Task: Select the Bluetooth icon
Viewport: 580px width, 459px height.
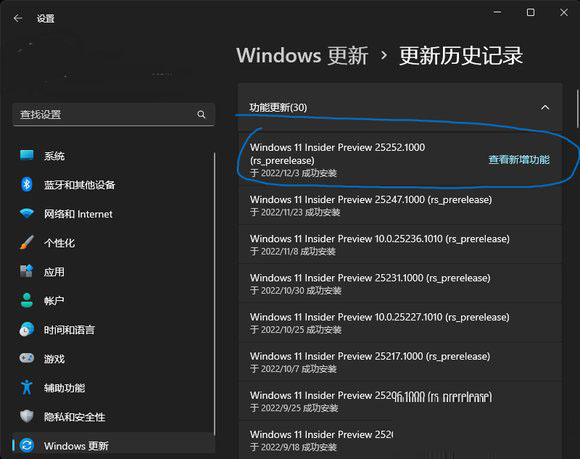Action: 27,184
